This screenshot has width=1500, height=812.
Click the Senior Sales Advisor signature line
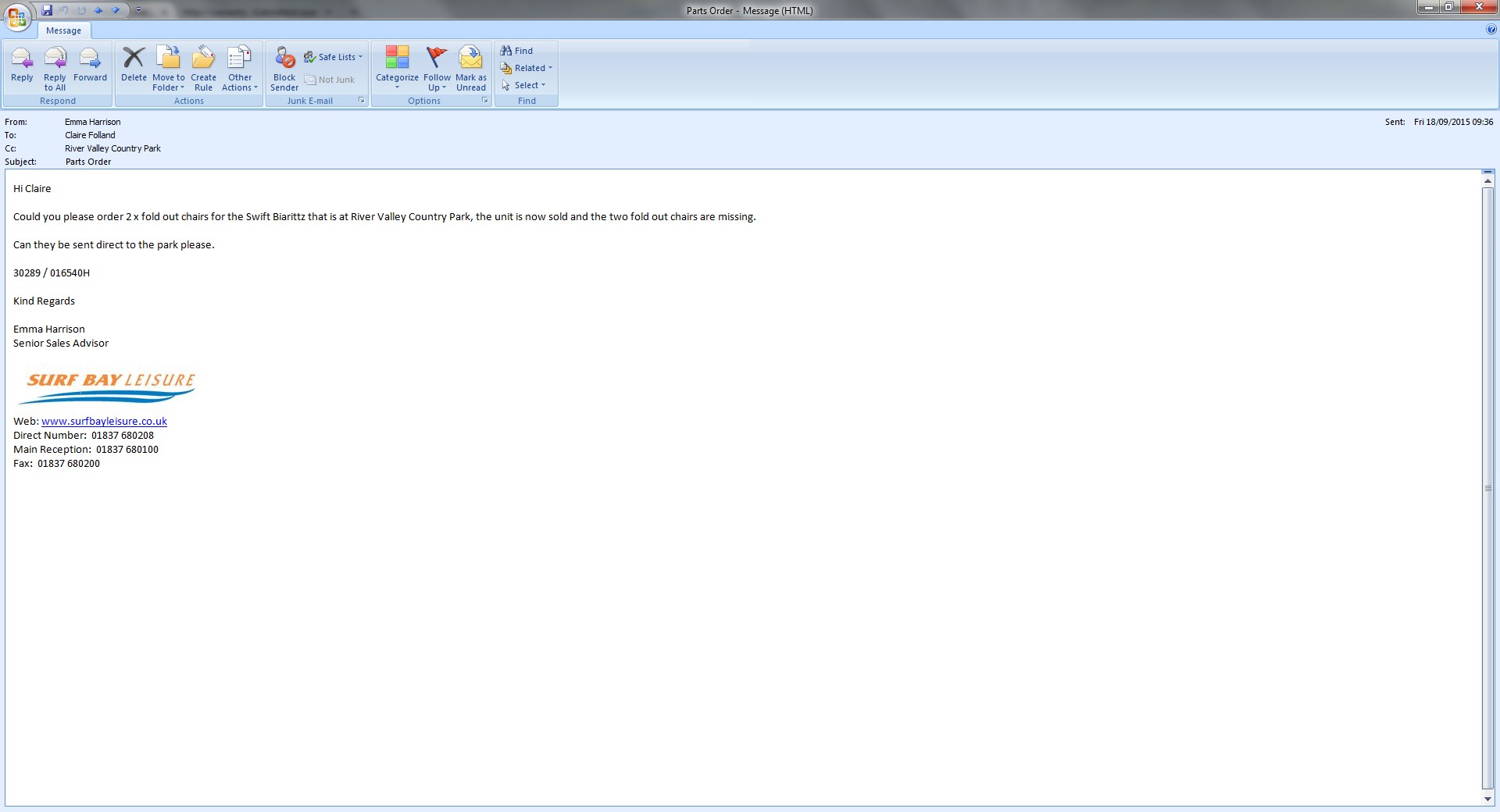pos(61,344)
